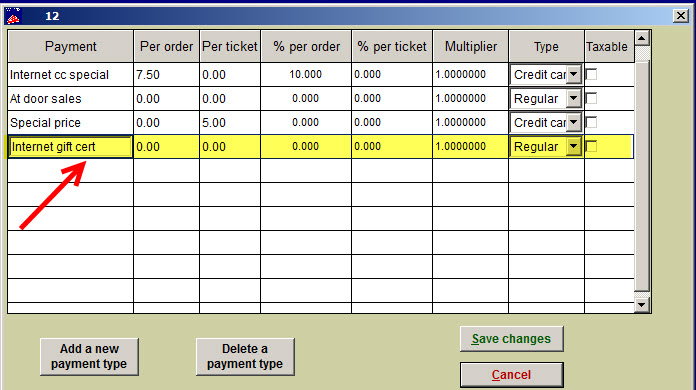Tick Taxable for Internet gift cert
The height and width of the screenshot is (390, 696).
tap(591, 146)
